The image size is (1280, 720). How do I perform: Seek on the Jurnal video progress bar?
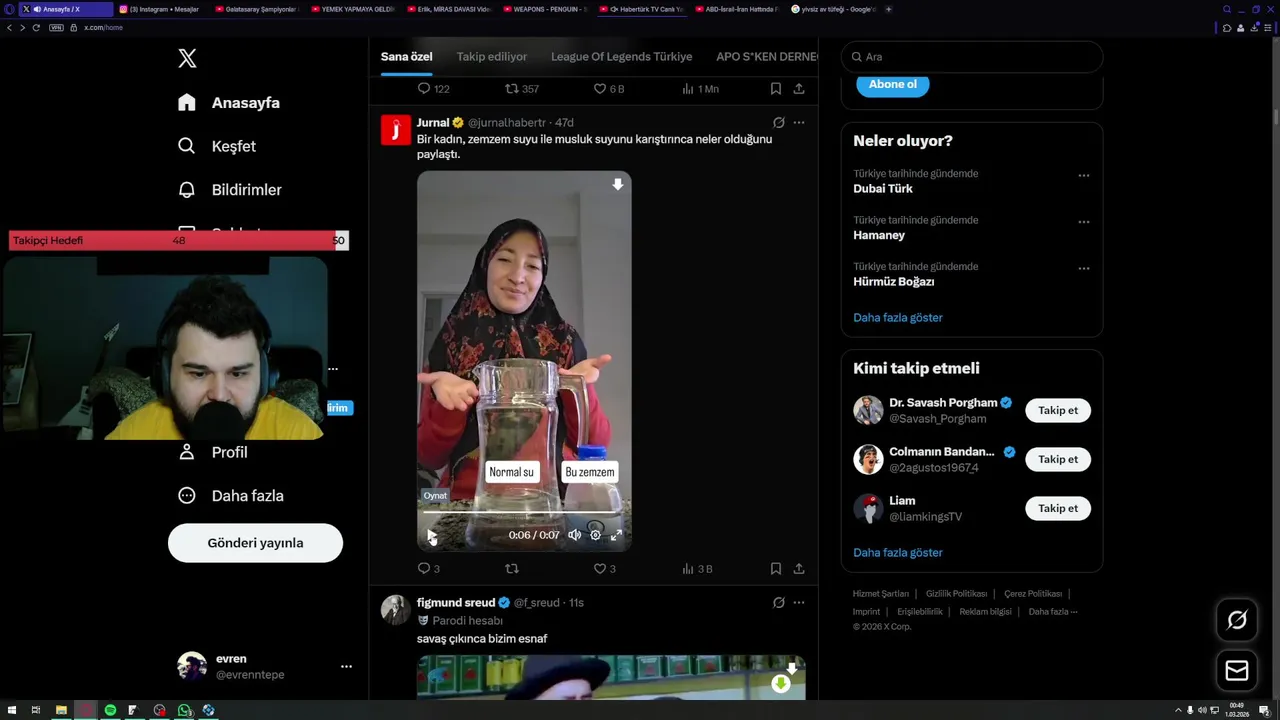pos(524,512)
